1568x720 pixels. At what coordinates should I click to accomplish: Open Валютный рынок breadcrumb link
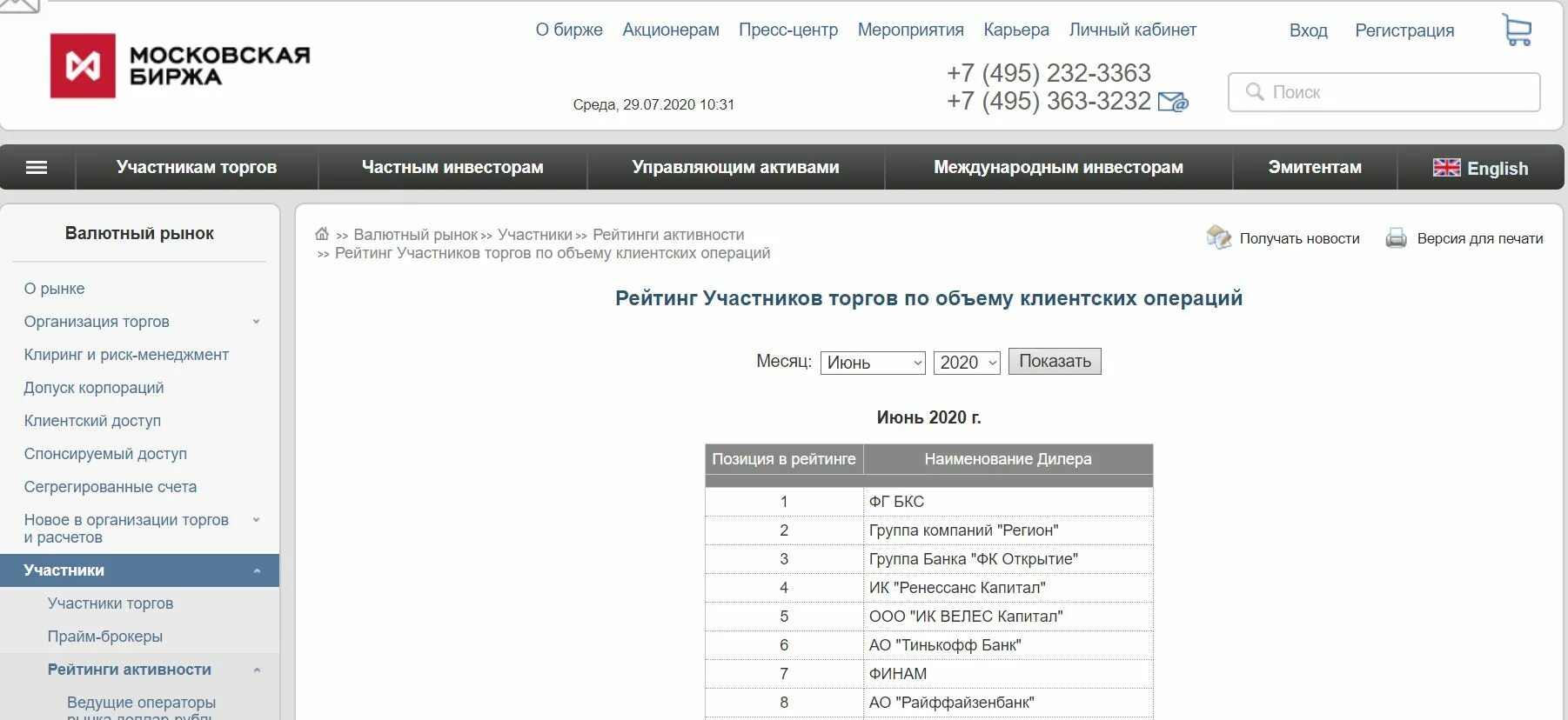click(416, 235)
